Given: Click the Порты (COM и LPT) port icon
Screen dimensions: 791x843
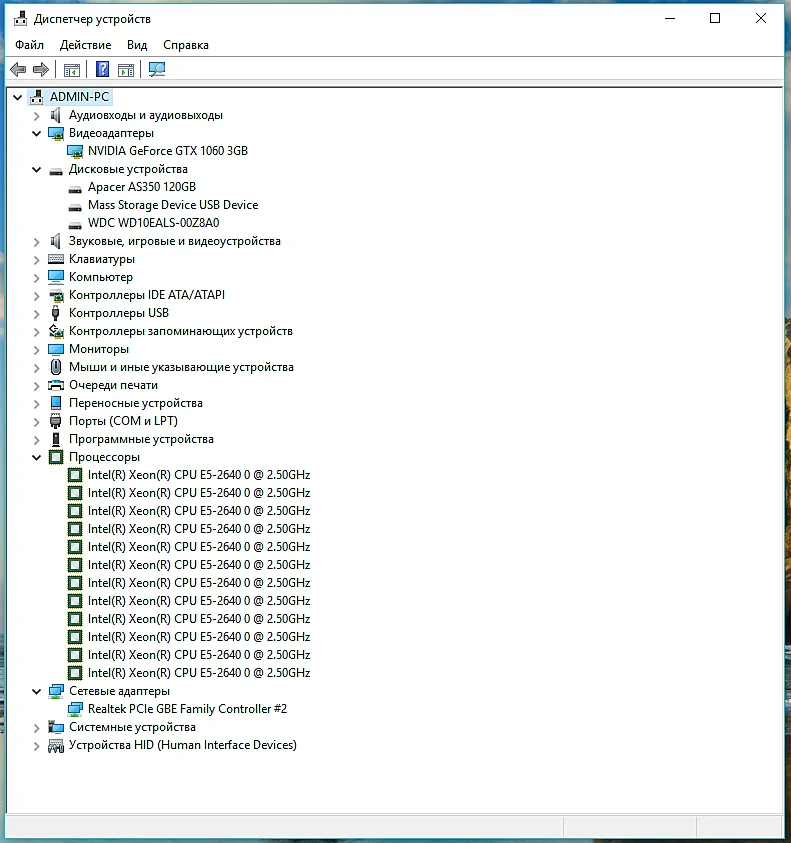Looking at the screenshot, I should click(x=55, y=421).
